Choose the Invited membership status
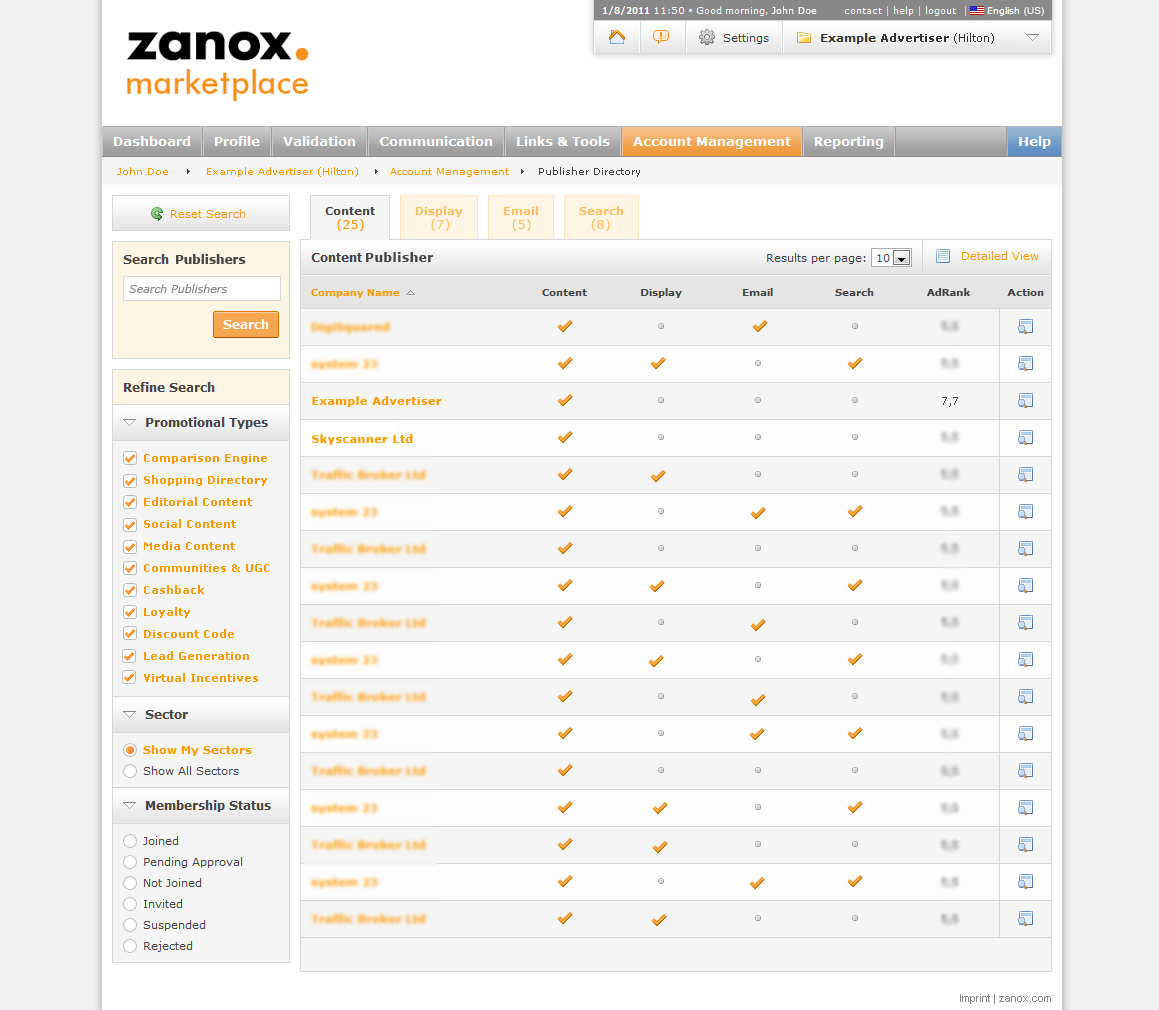This screenshot has height=1010, width=1159. [x=130, y=904]
